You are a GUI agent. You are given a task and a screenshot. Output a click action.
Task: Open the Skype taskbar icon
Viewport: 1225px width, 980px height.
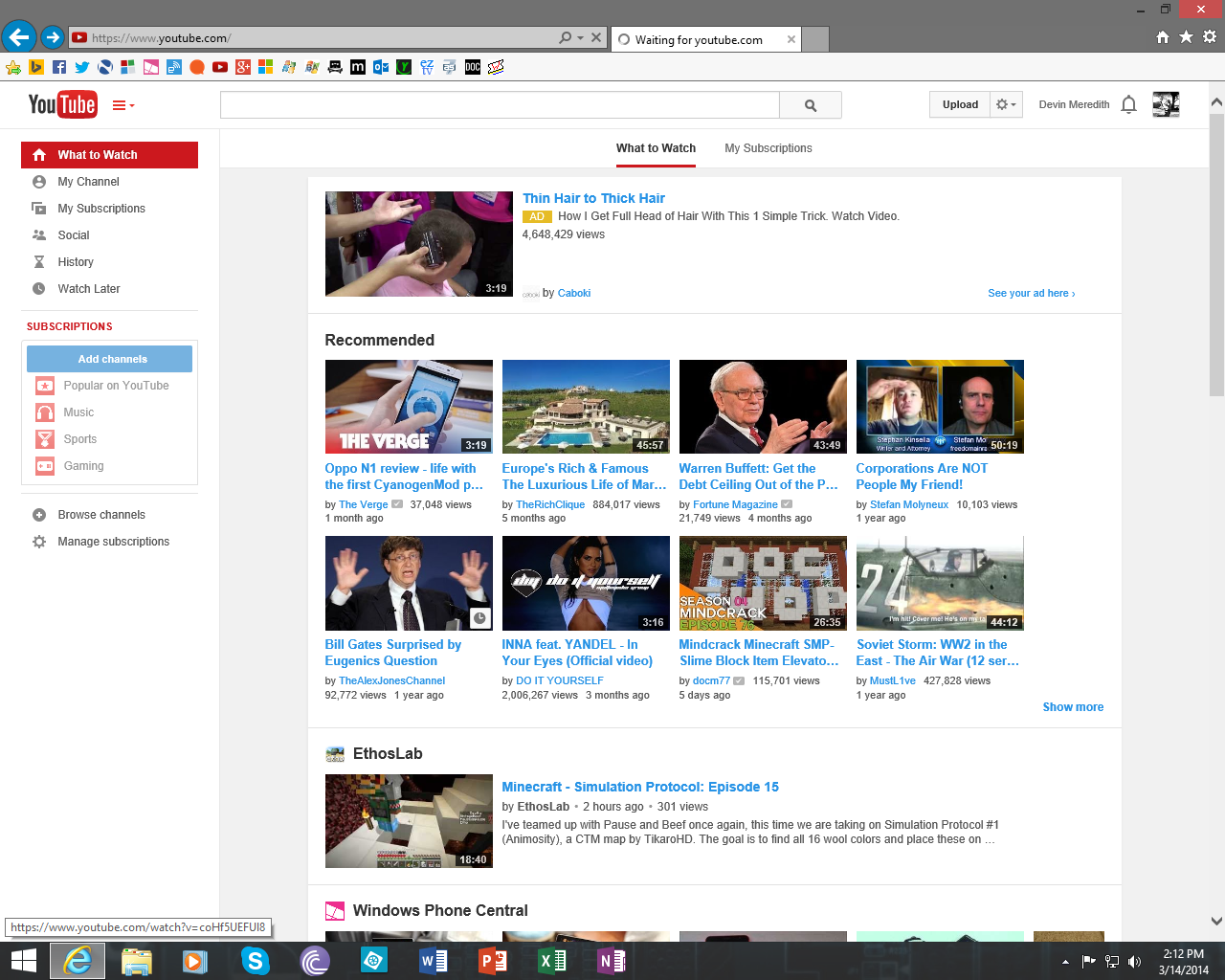tap(255, 960)
